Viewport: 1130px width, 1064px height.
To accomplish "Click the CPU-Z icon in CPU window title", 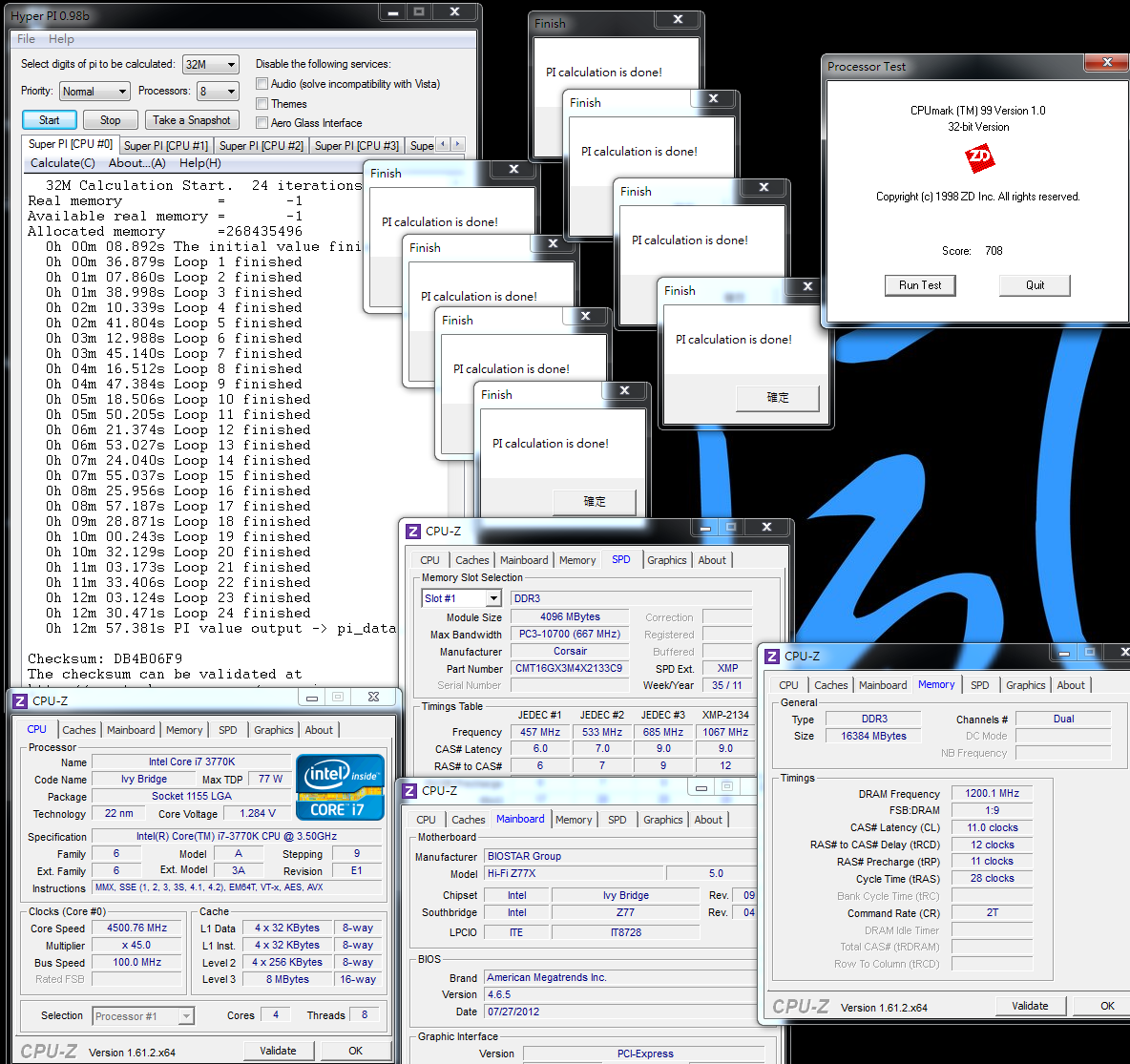I will point(20,701).
